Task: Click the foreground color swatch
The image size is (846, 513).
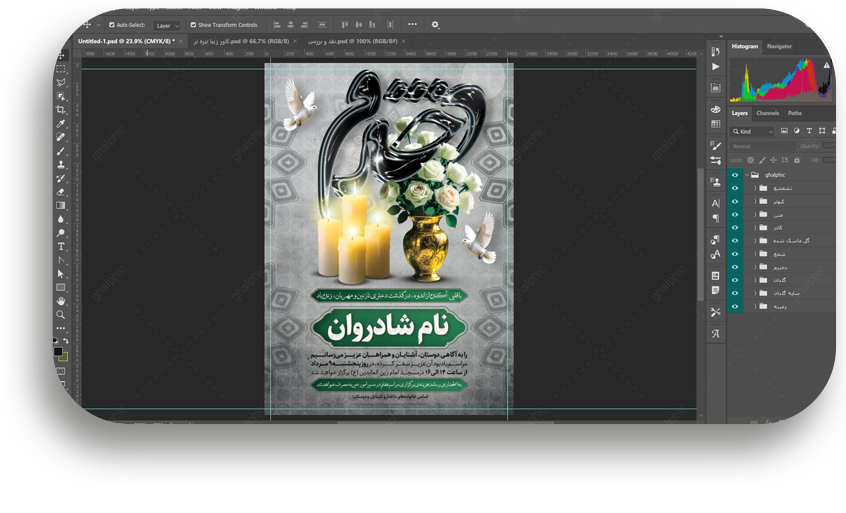Action: [58, 342]
